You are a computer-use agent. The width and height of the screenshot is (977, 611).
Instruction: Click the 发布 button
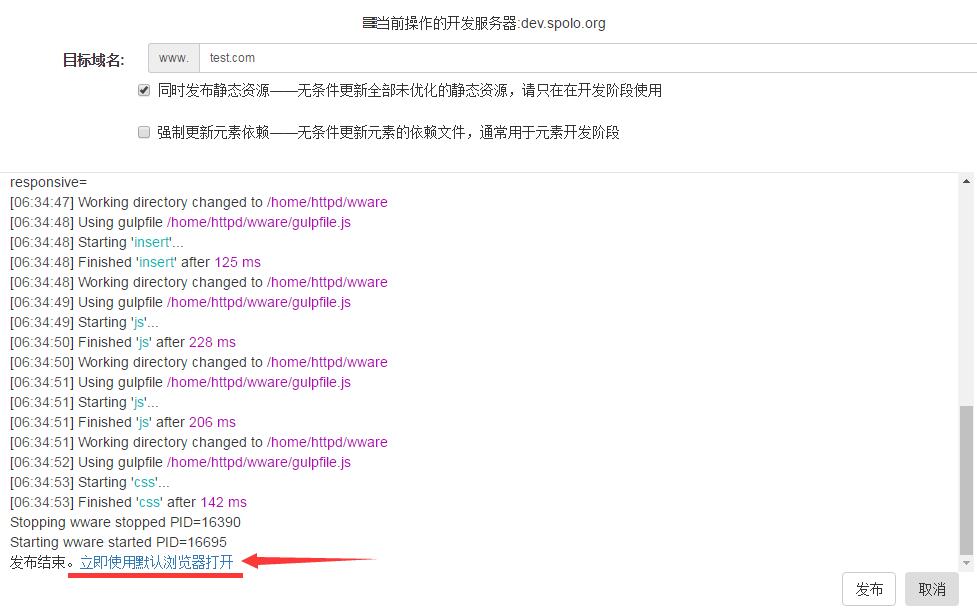869,589
